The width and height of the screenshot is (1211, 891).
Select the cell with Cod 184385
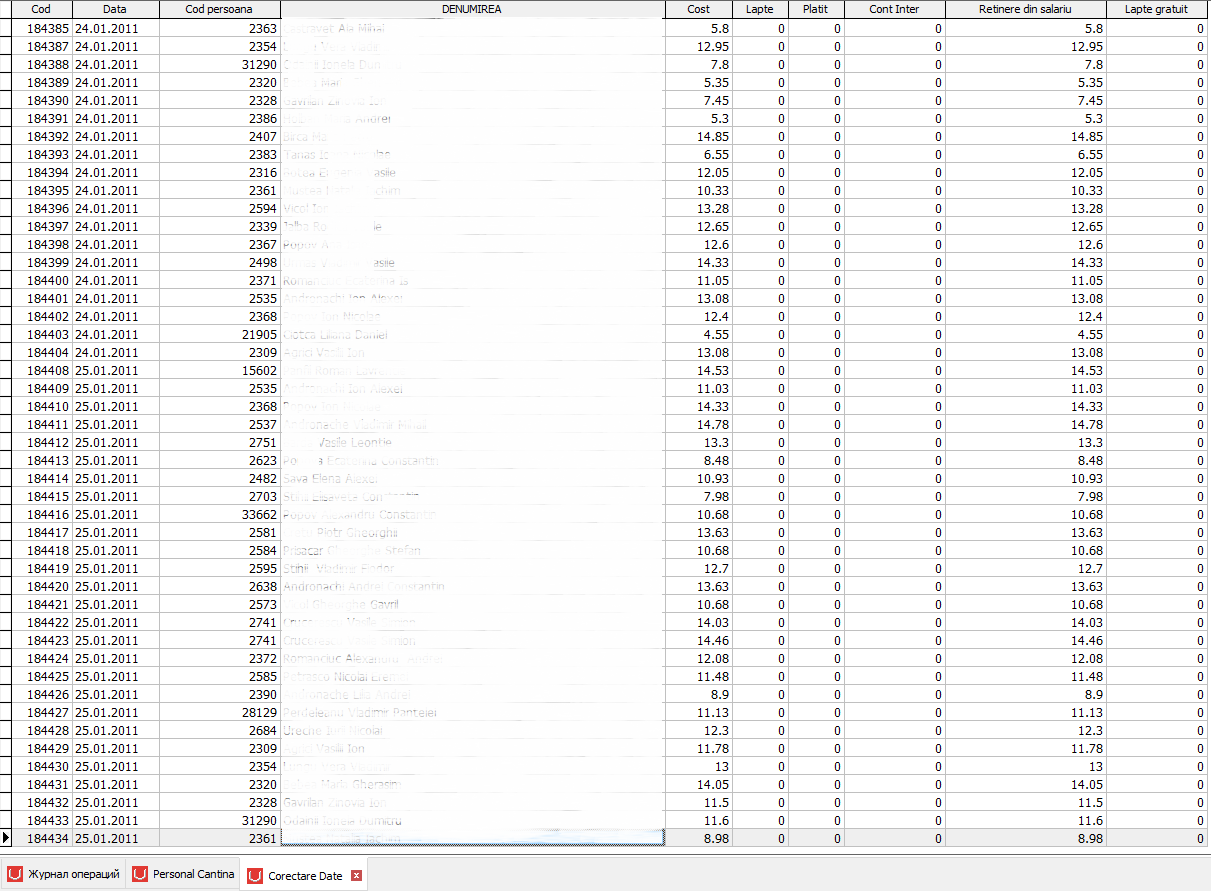41,29
